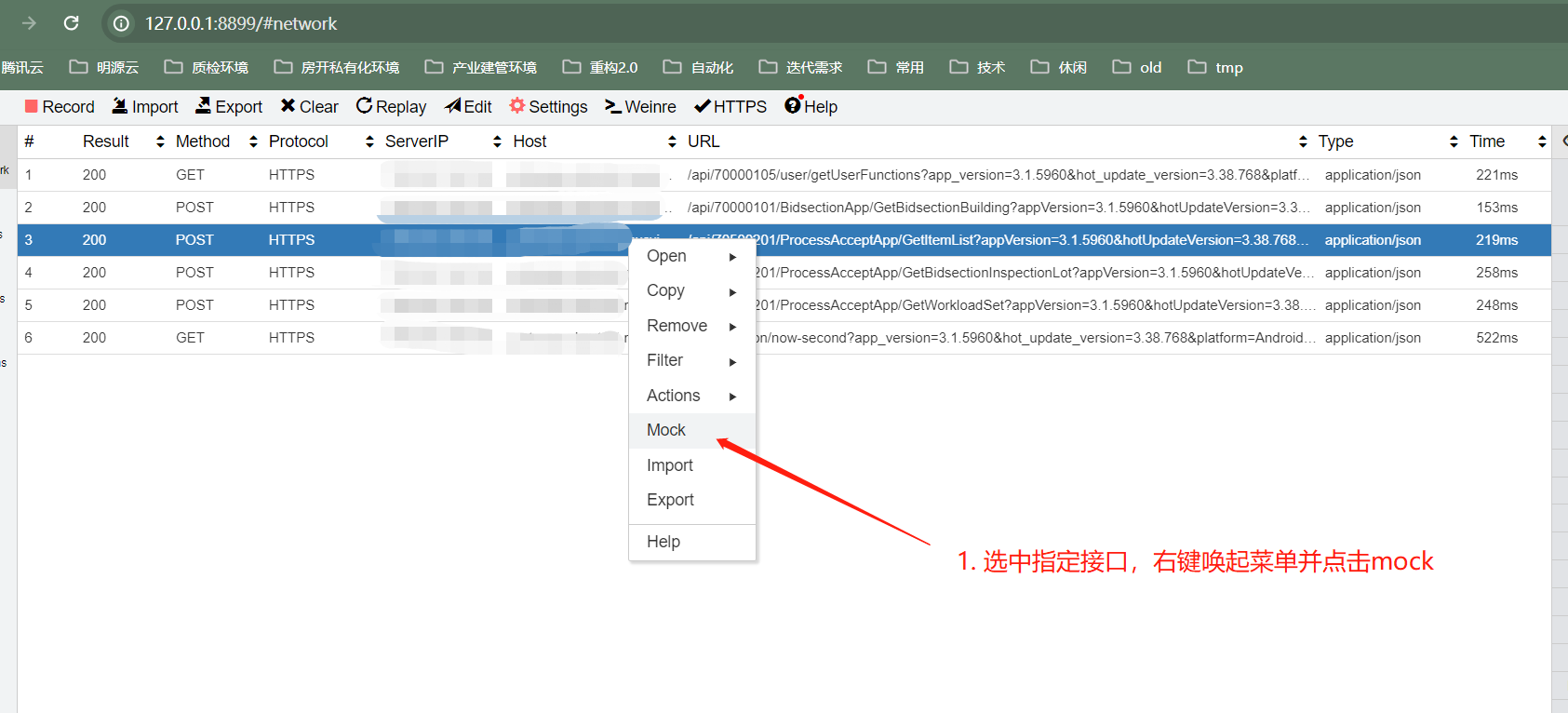Expand the Copy submenu in context menu
1568x713 pixels.
click(x=692, y=290)
